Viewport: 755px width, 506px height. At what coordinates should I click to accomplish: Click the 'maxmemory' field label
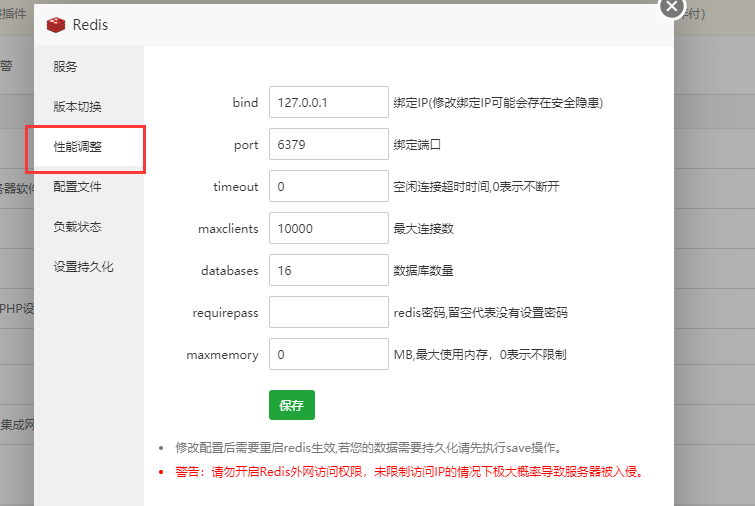[x=222, y=355]
